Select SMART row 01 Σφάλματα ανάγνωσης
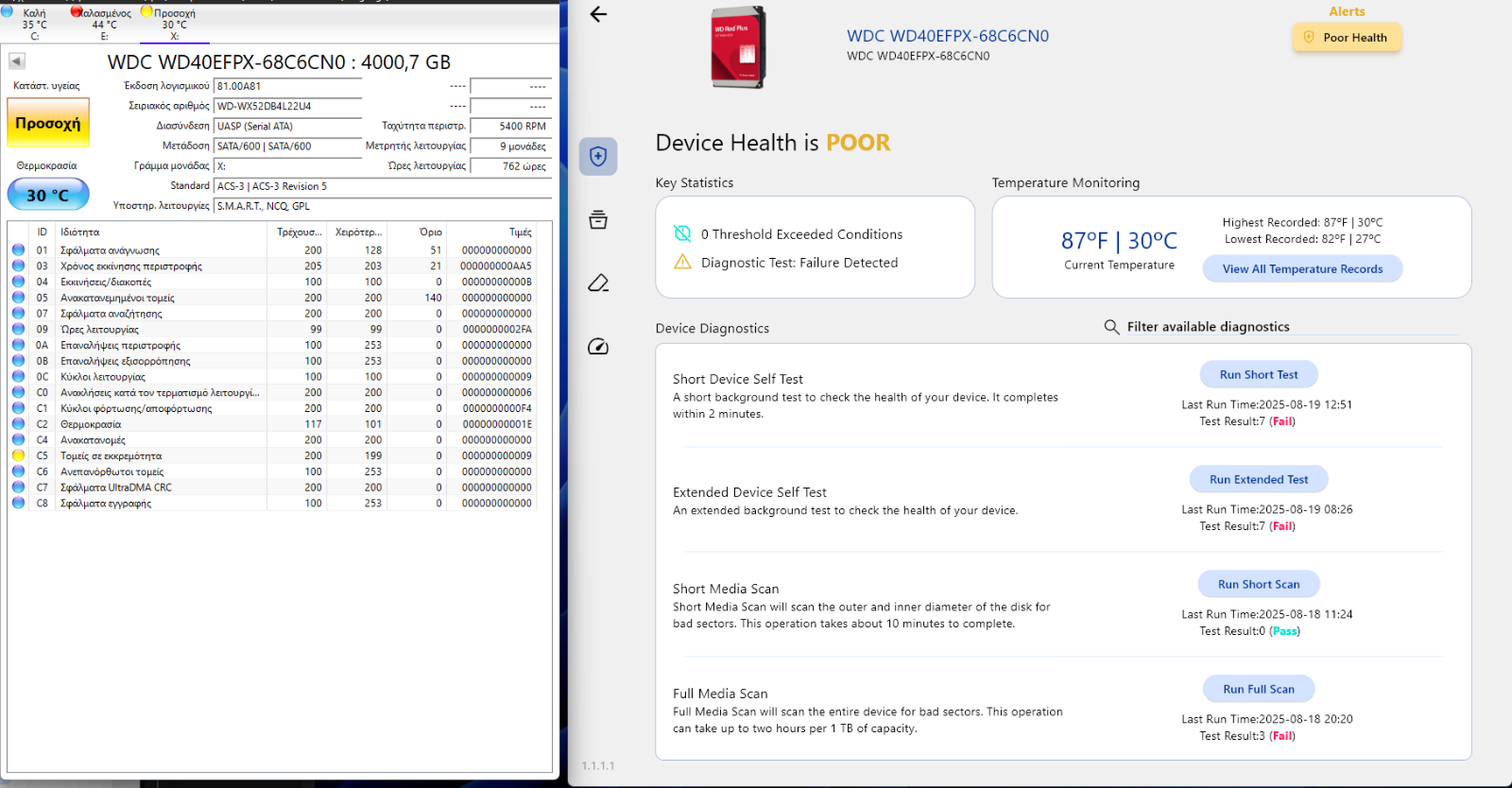 tap(272, 250)
